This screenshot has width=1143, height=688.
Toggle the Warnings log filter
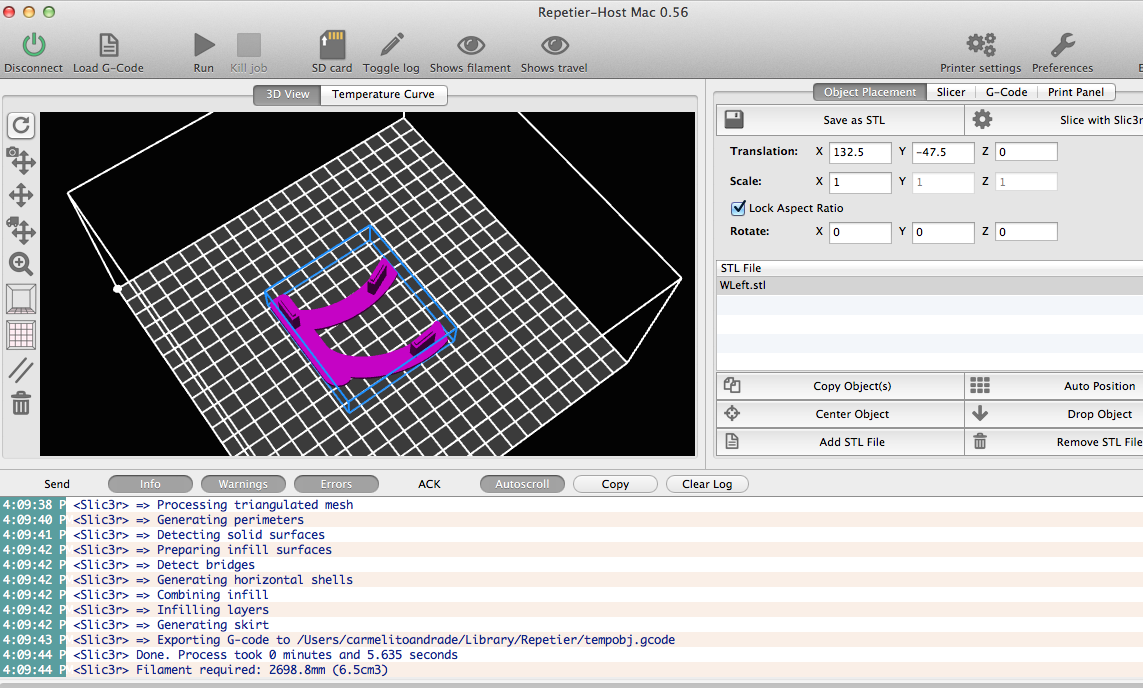pos(243,484)
